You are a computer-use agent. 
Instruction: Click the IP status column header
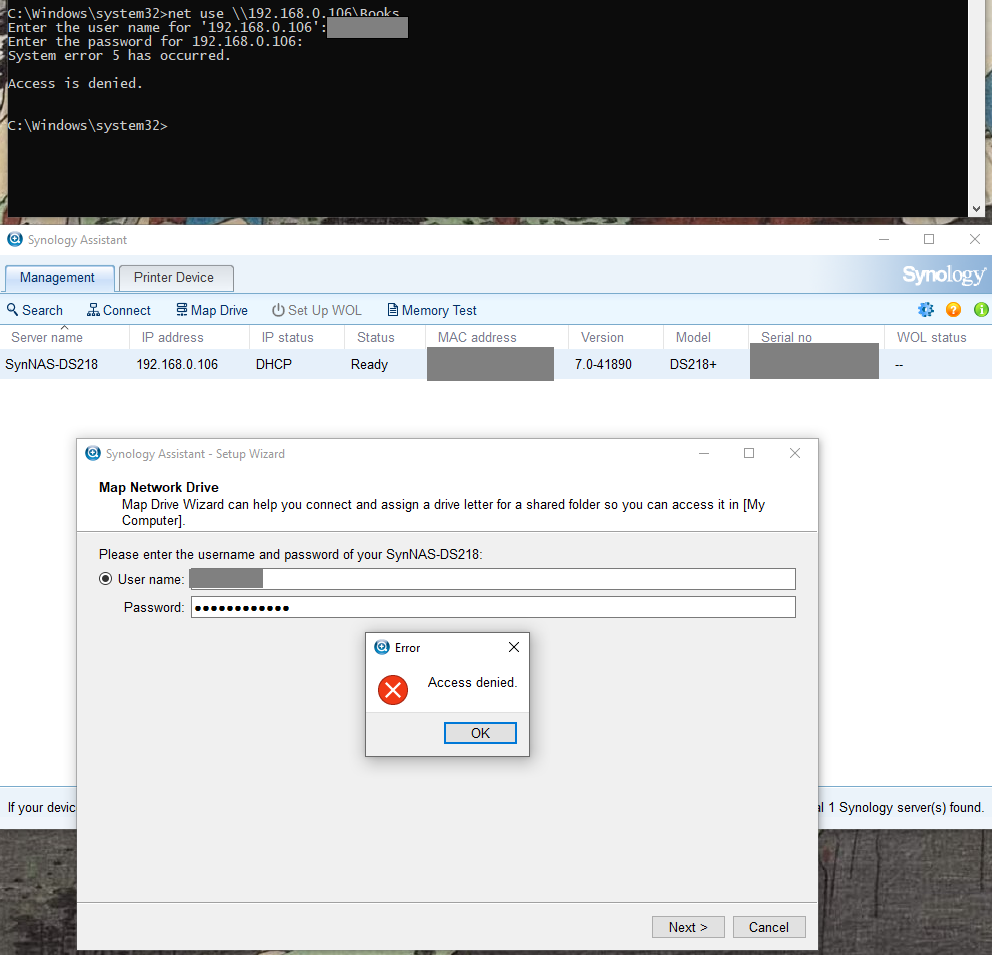[x=297, y=337]
